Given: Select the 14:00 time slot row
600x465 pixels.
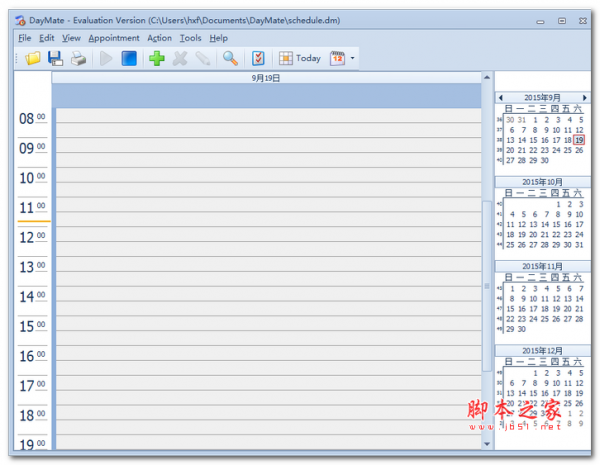Looking at the screenshot, I should click(269, 294).
